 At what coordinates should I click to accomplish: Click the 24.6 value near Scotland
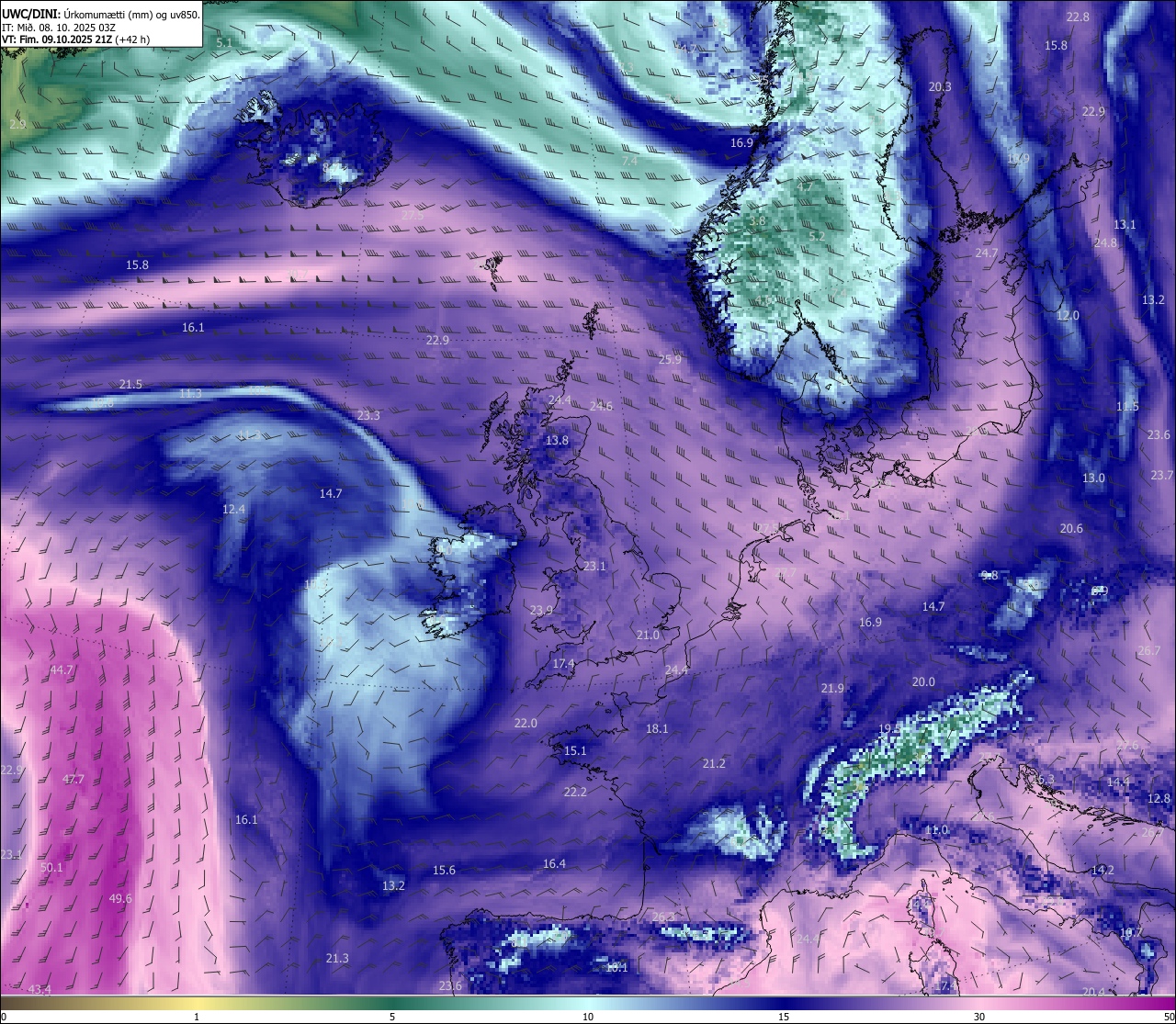[601, 407]
